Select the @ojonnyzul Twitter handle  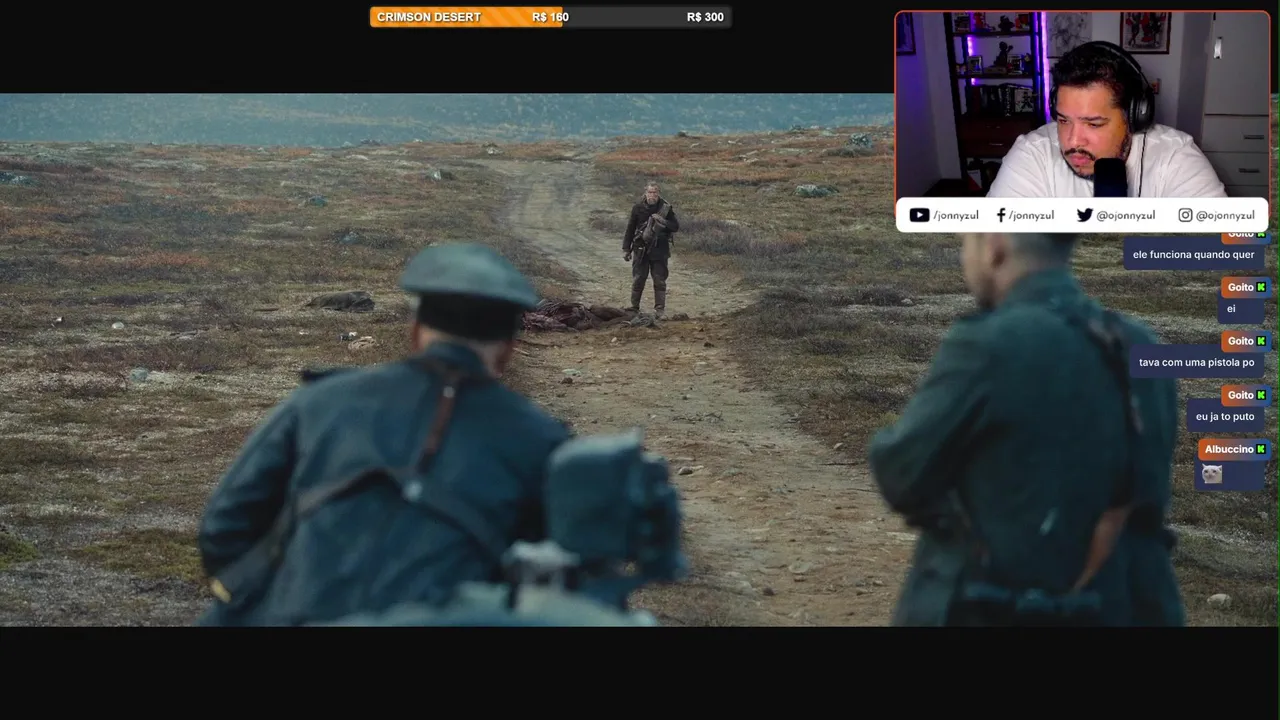click(x=1126, y=215)
